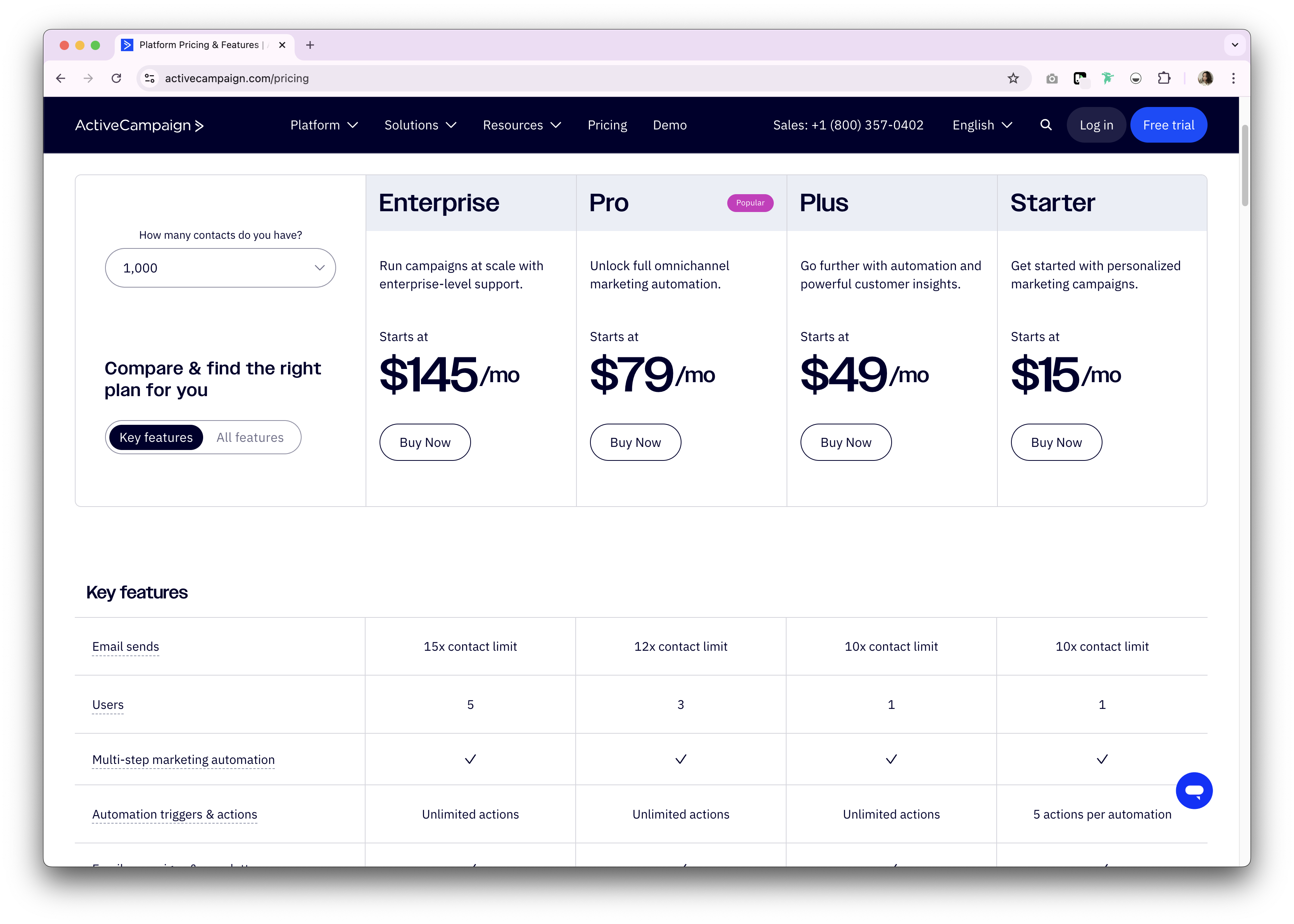Buy Now for the Starter plan
1294x924 pixels.
click(1057, 443)
